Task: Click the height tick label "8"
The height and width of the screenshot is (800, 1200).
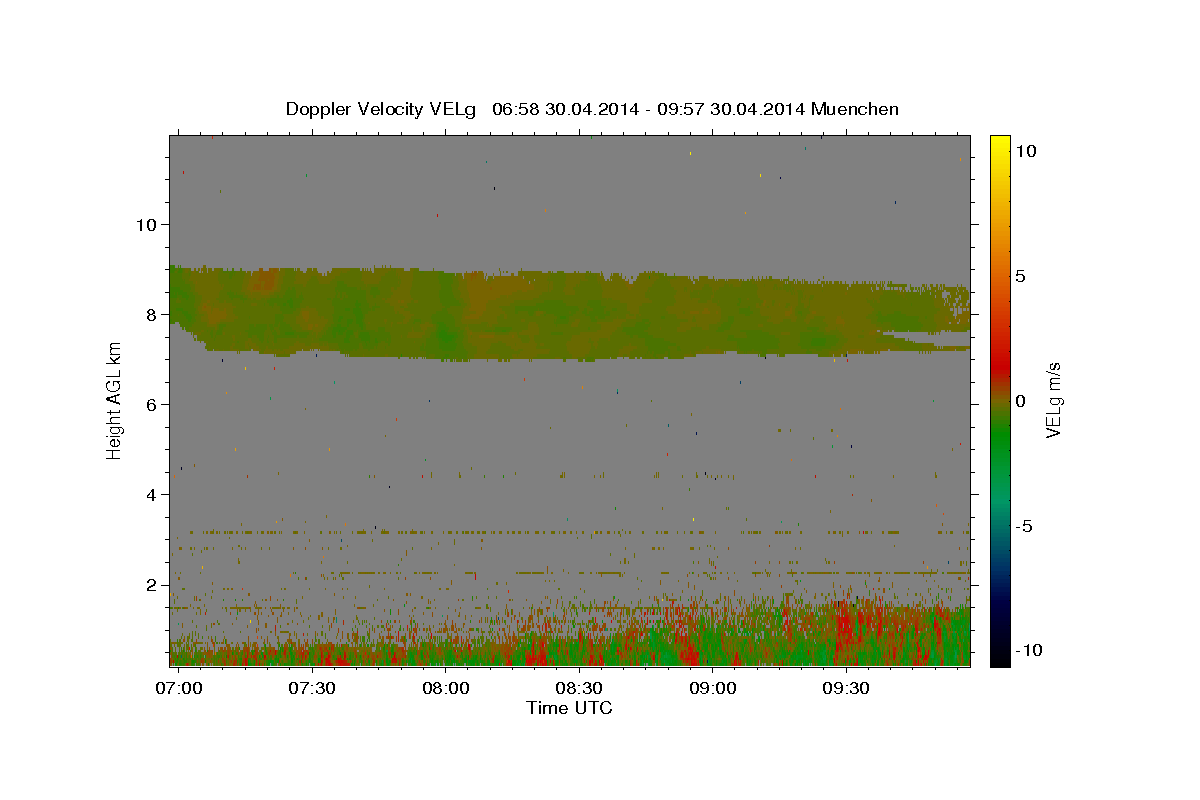Action: click(151, 314)
